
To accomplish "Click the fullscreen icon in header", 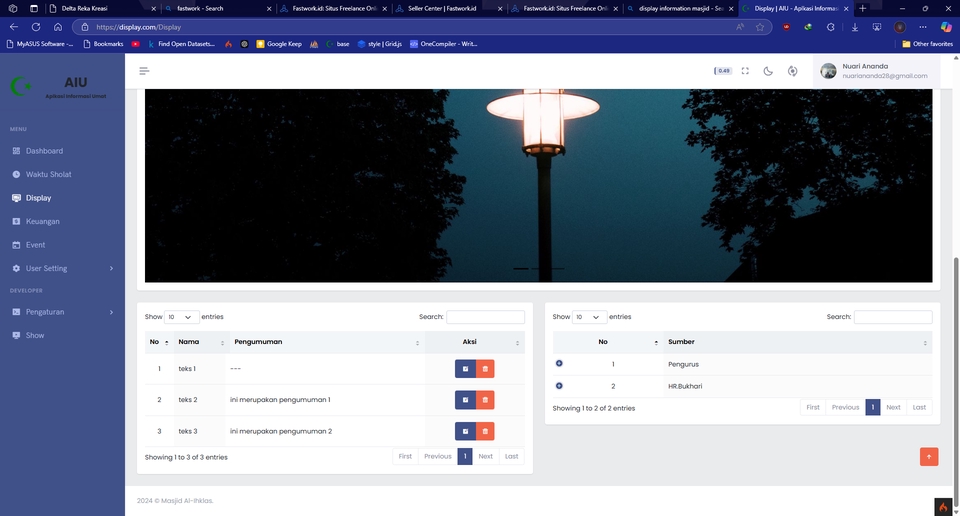I will click(745, 71).
